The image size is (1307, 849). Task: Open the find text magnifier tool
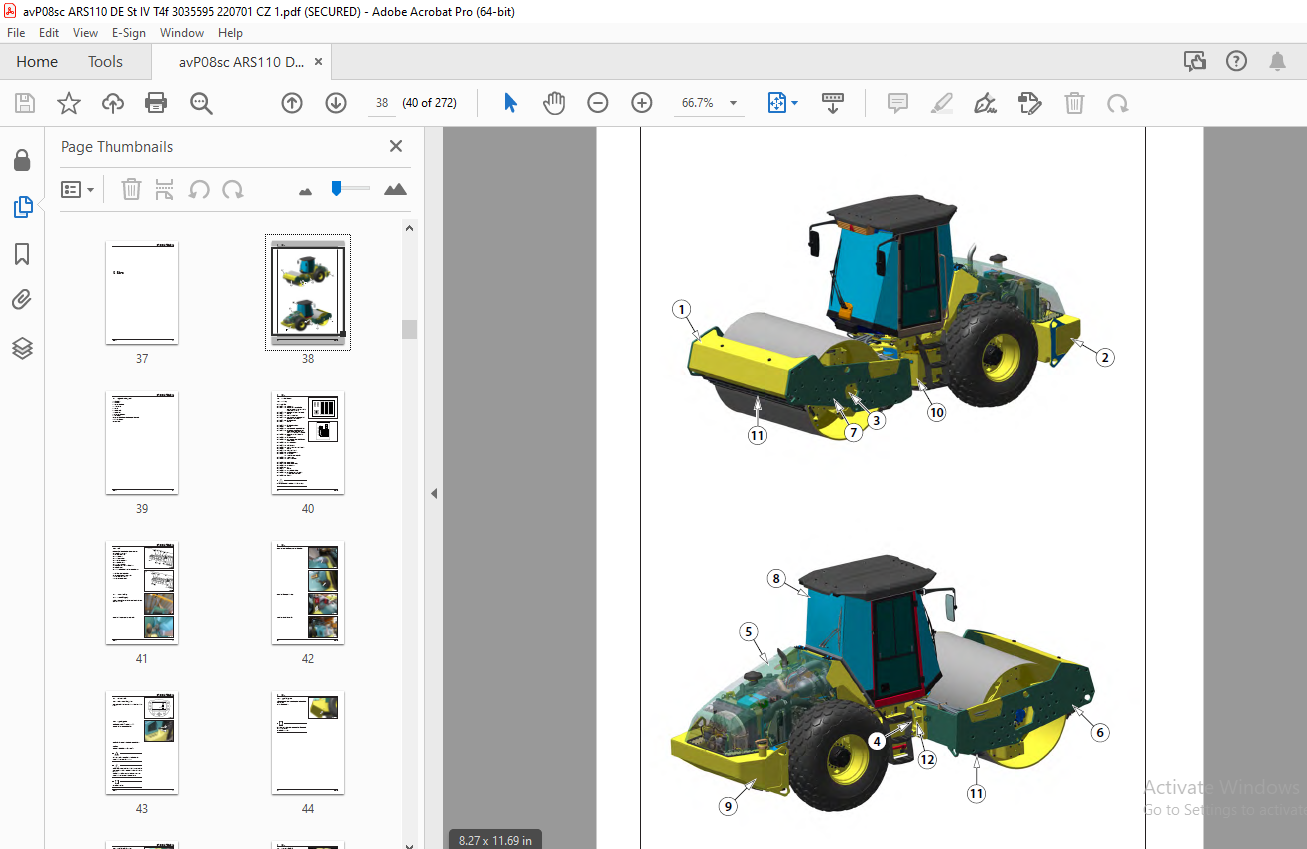(x=201, y=103)
